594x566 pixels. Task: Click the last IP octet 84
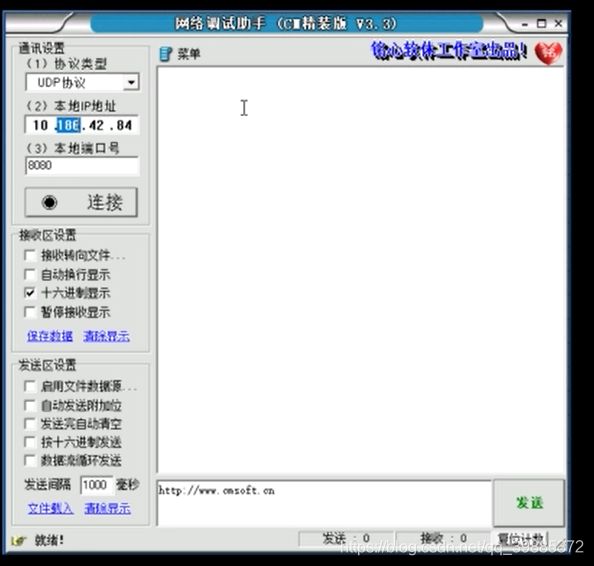(x=124, y=125)
